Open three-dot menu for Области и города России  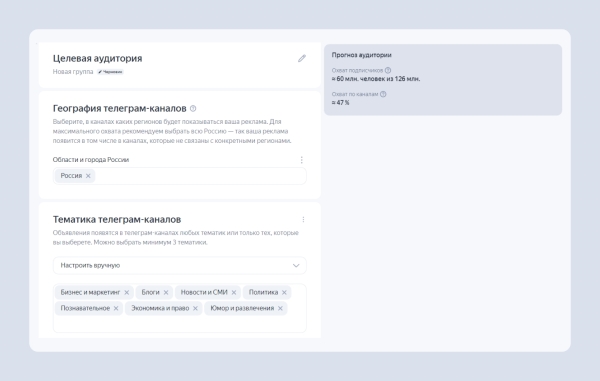pos(302,160)
